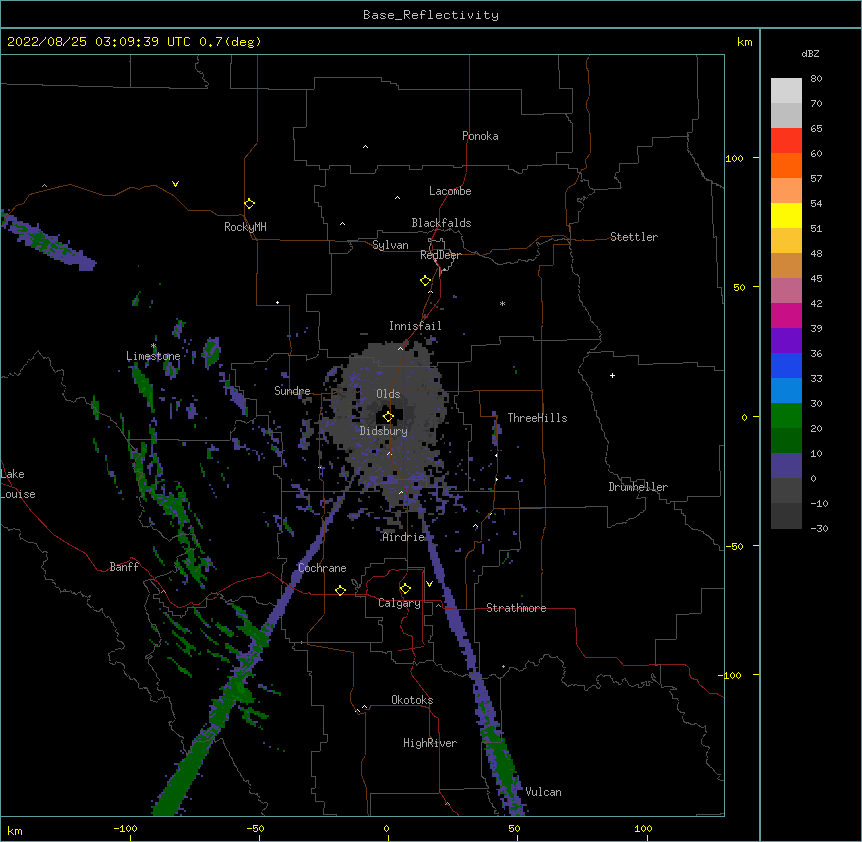Click the dBZ legend heading

coord(810,54)
